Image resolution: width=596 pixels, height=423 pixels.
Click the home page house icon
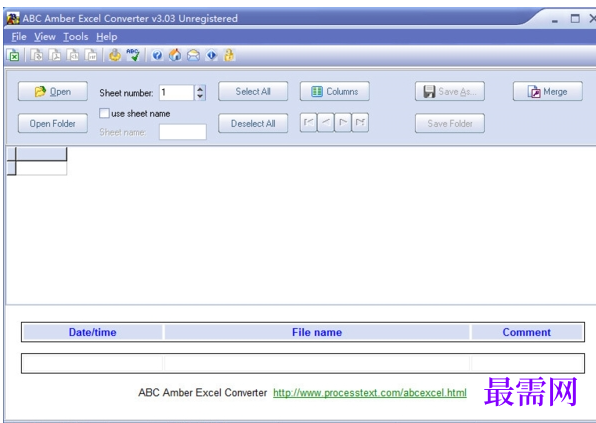[x=175, y=55]
